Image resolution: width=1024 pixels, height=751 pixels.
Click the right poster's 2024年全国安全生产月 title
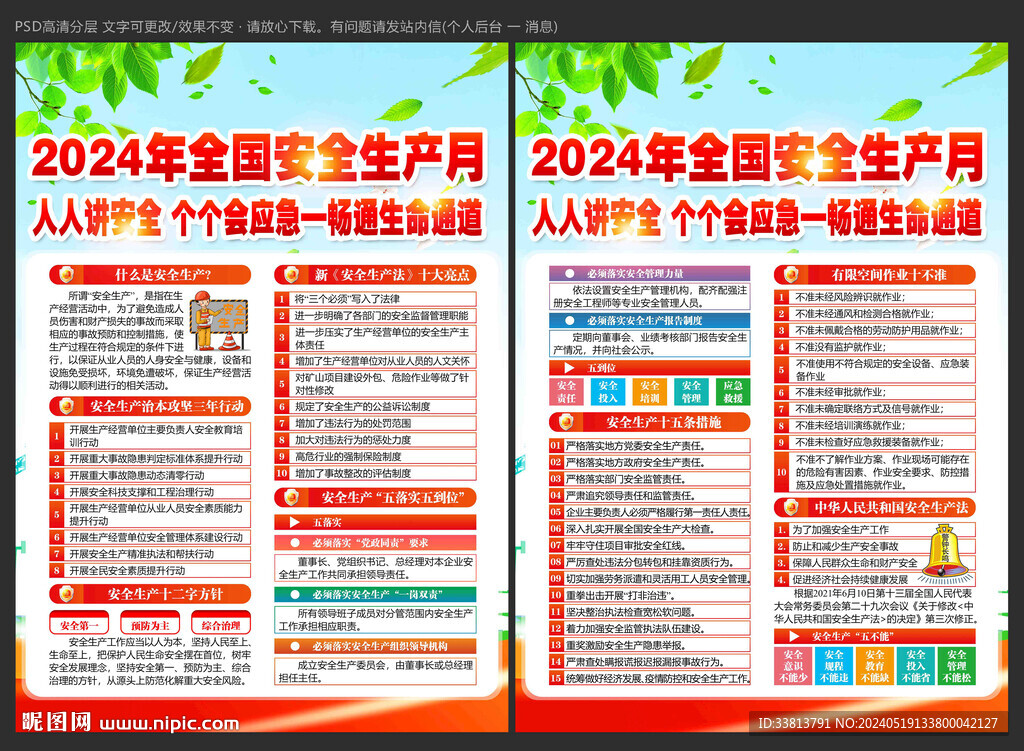[x=758, y=158]
